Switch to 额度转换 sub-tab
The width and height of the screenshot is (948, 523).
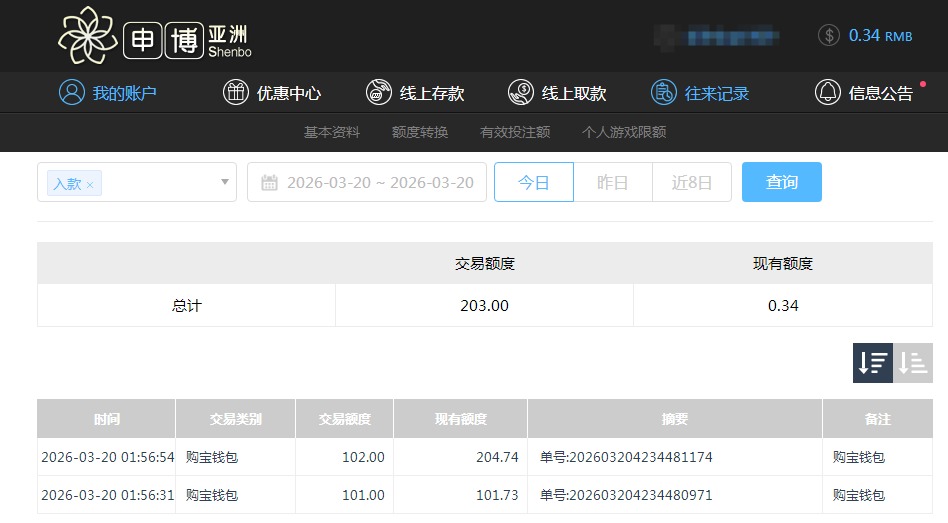(x=420, y=132)
